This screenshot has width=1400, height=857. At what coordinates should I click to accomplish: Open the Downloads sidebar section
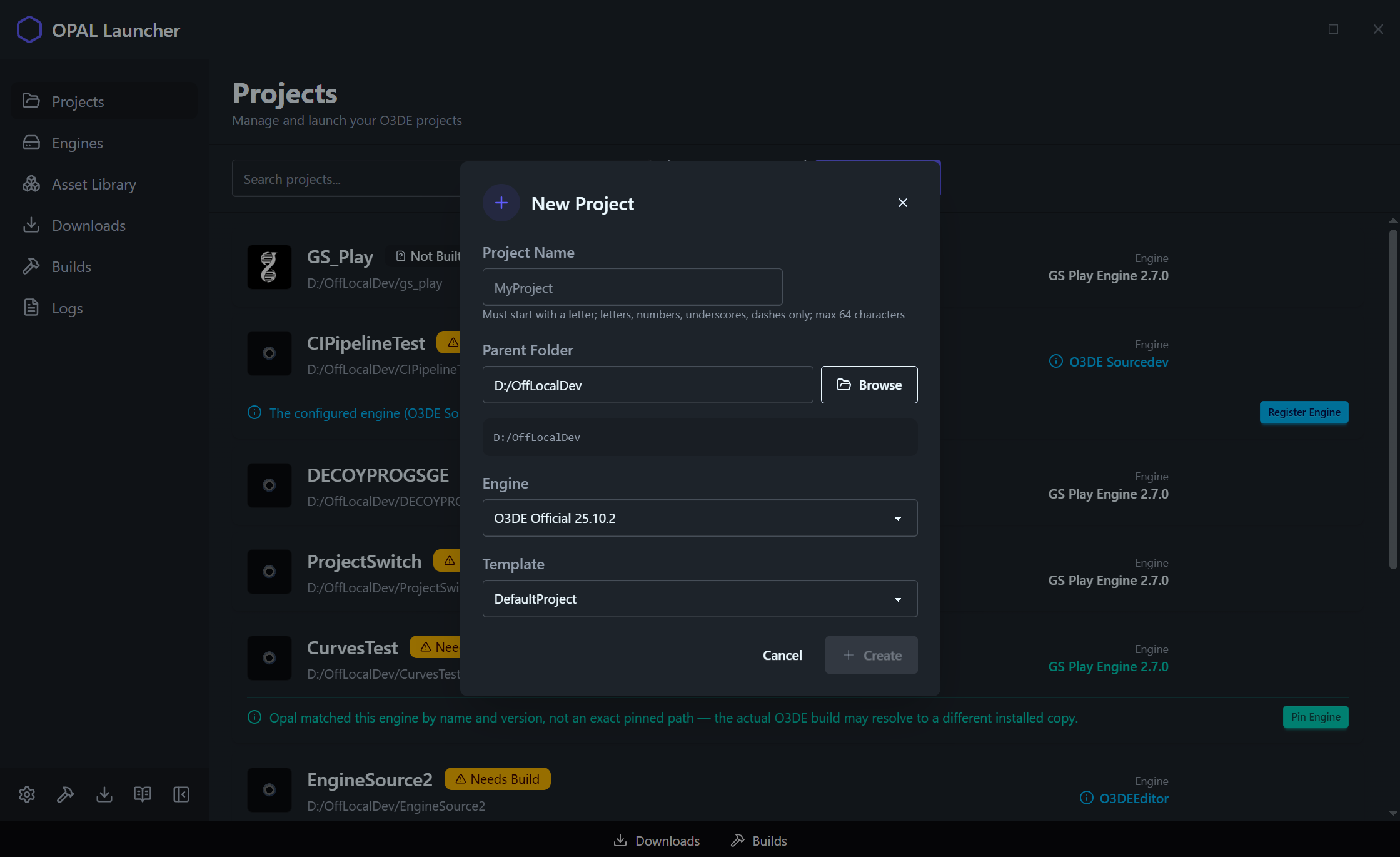(104, 225)
